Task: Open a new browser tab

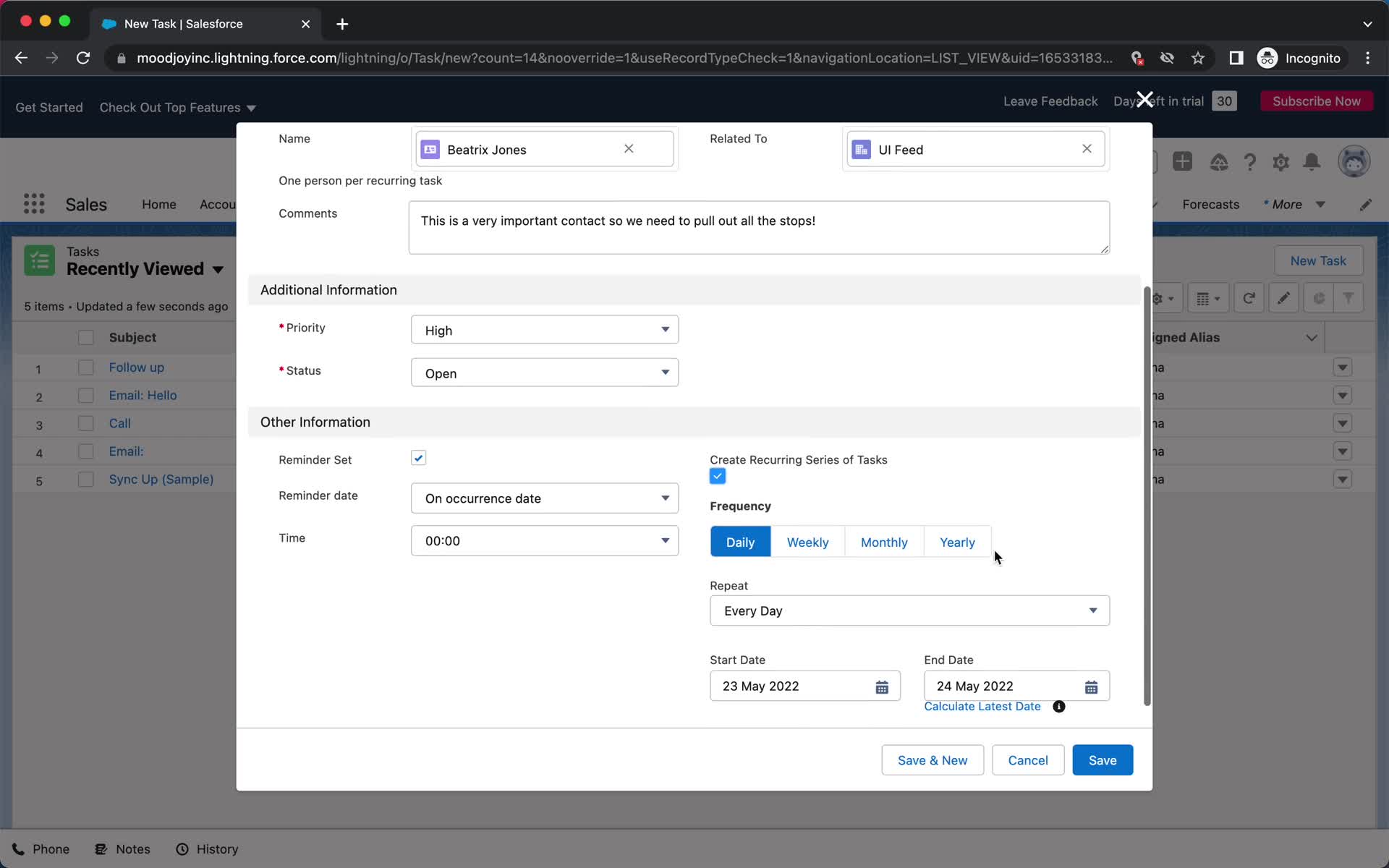Action: click(x=342, y=24)
